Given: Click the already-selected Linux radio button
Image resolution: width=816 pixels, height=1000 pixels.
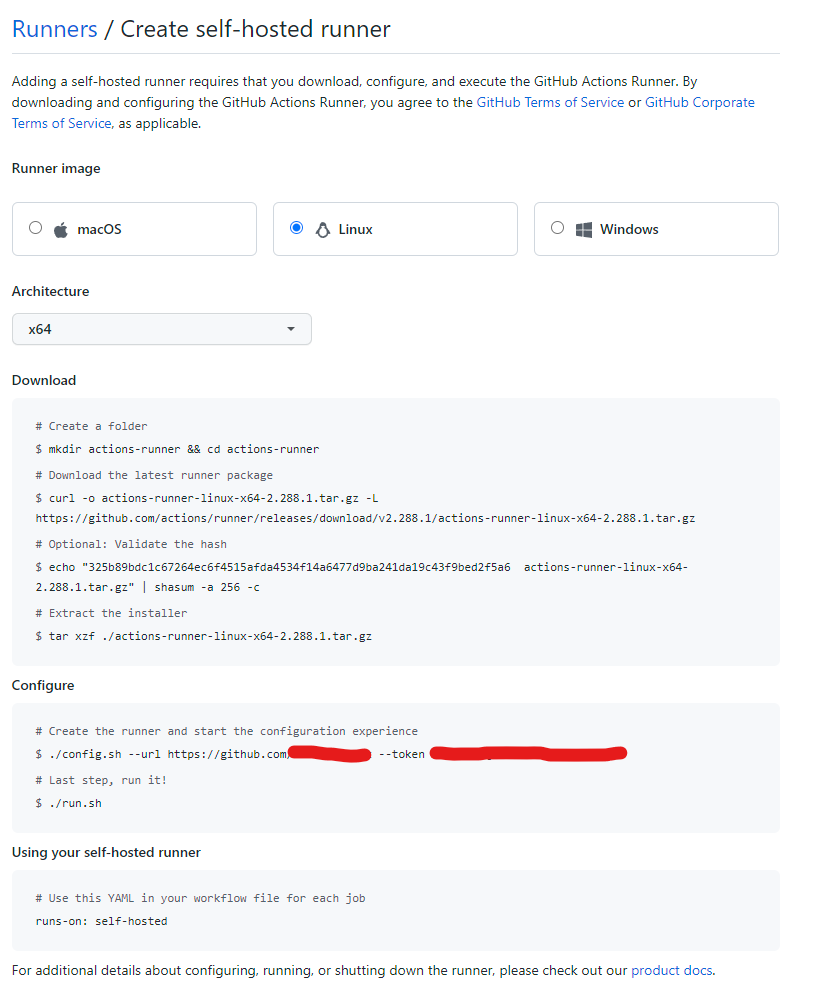Looking at the screenshot, I should click(296, 228).
